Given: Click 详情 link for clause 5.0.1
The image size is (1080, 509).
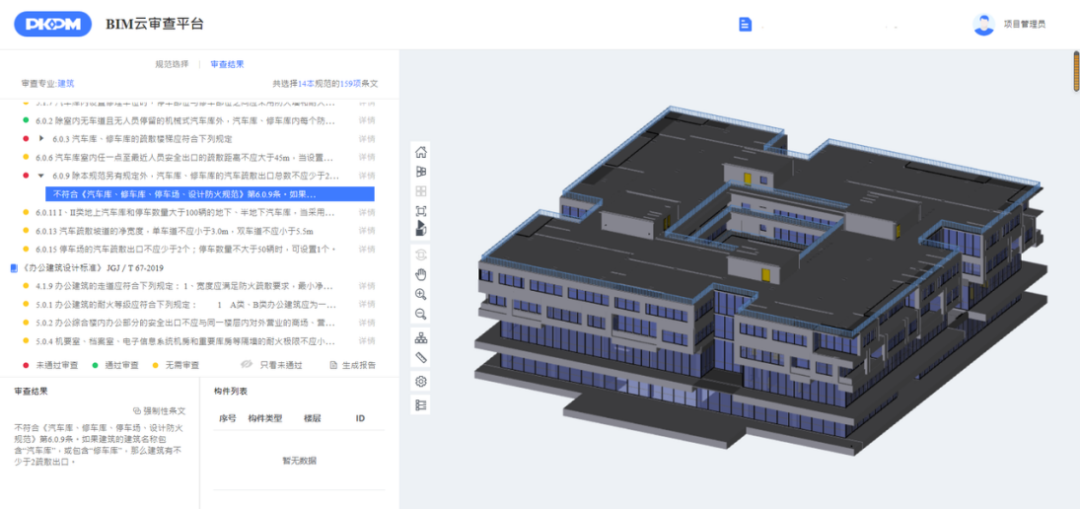Looking at the screenshot, I should pyautogui.click(x=366, y=304).
